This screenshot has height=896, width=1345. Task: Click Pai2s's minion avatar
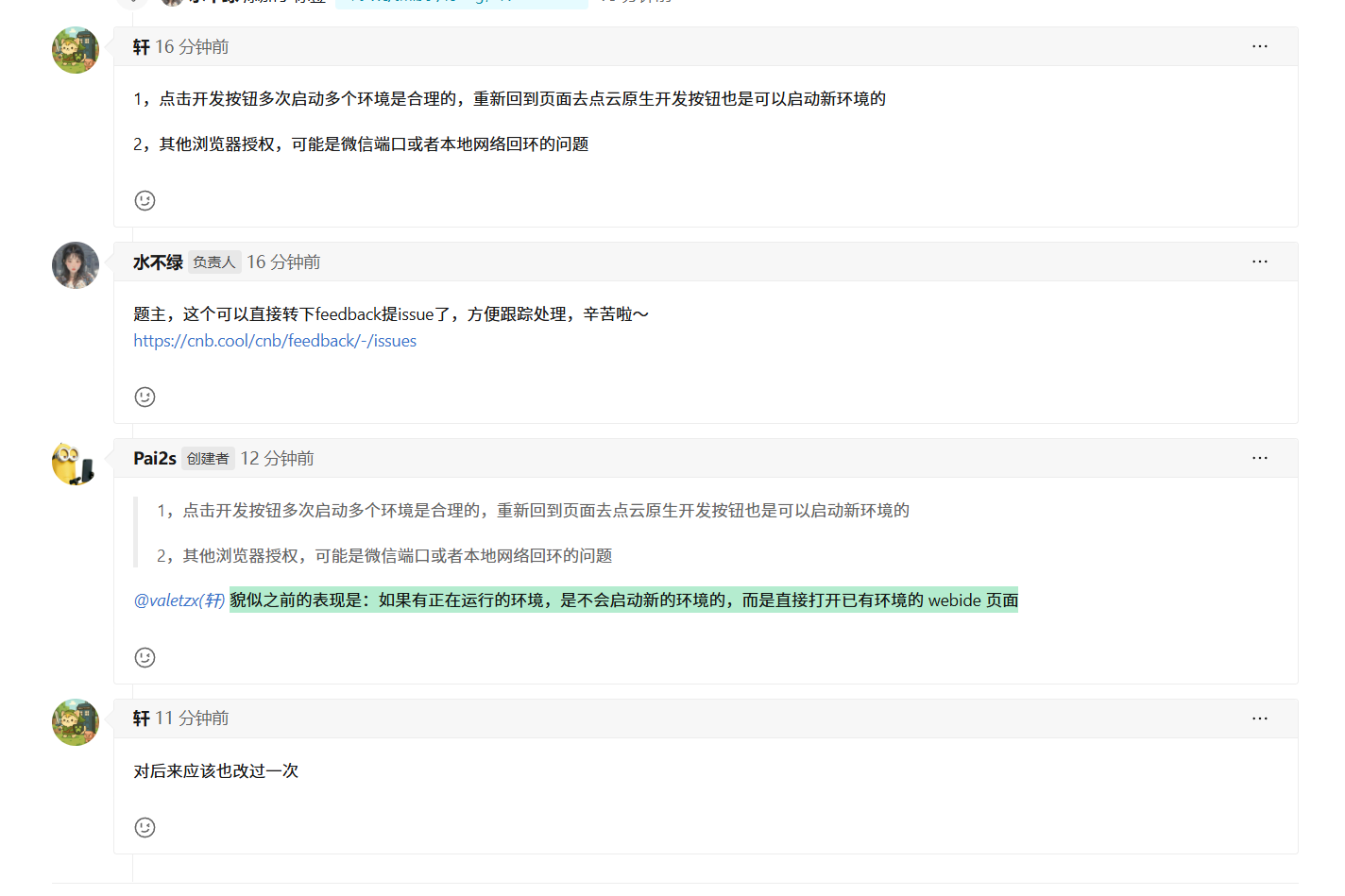tap(75, 463)
